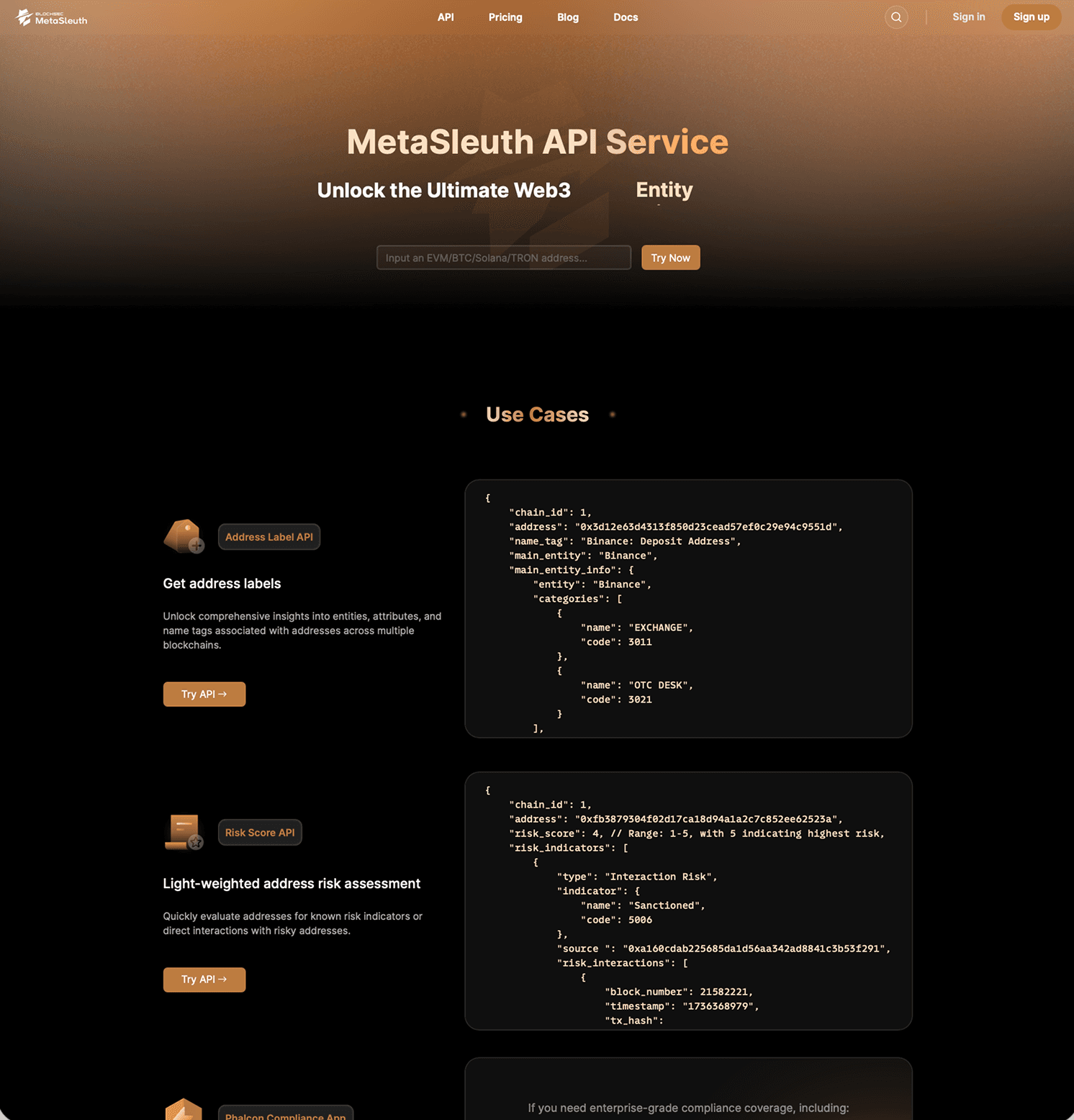Select the Address Label API badge
The width and height of the screenshot is (1074, 1120).
click(269, 537)
